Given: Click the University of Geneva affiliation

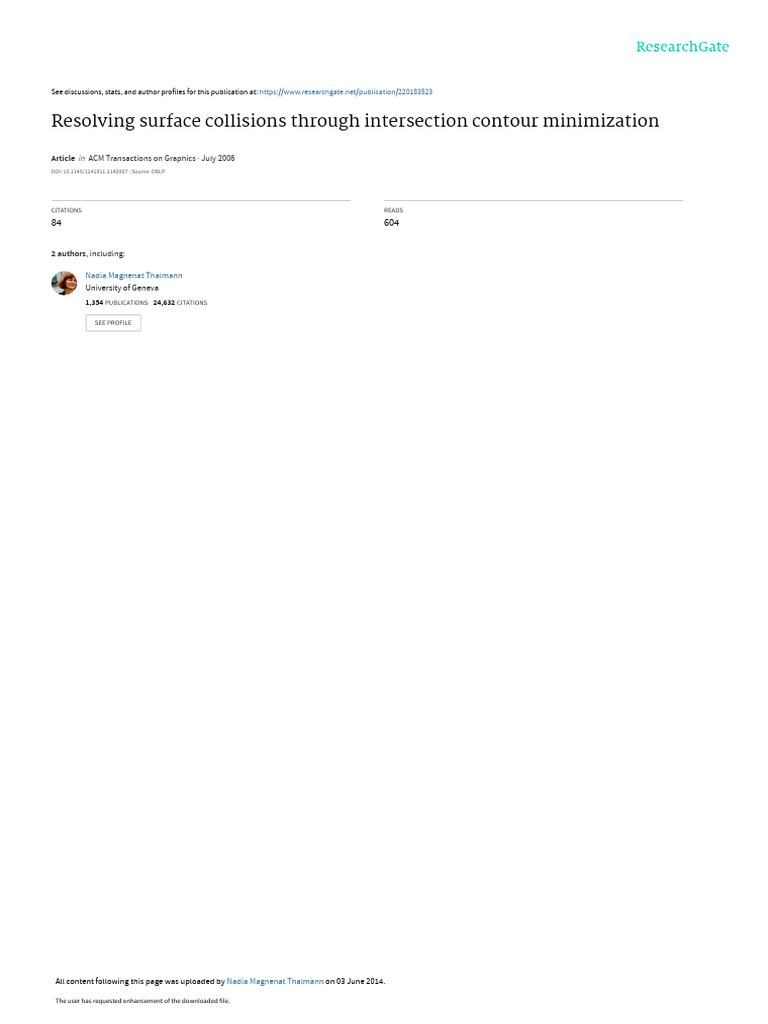Looking at the screenshot, I should tap(122, 288).
